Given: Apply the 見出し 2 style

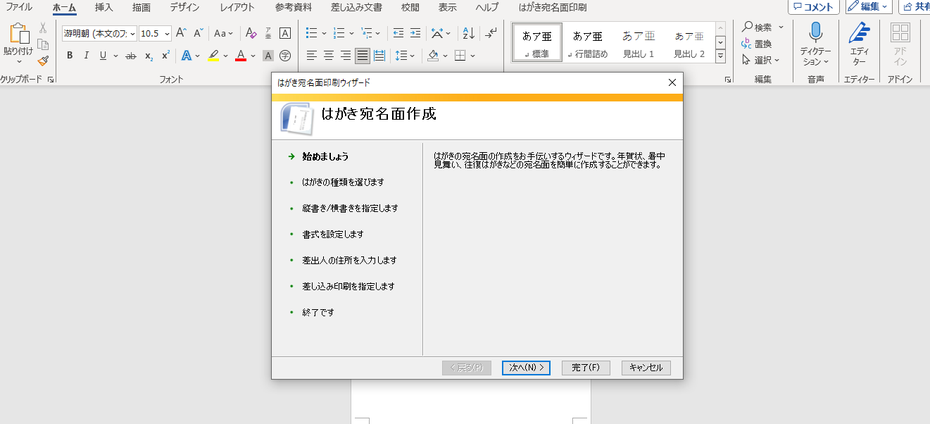Looking at the screenshot, I should pos(689,43).
